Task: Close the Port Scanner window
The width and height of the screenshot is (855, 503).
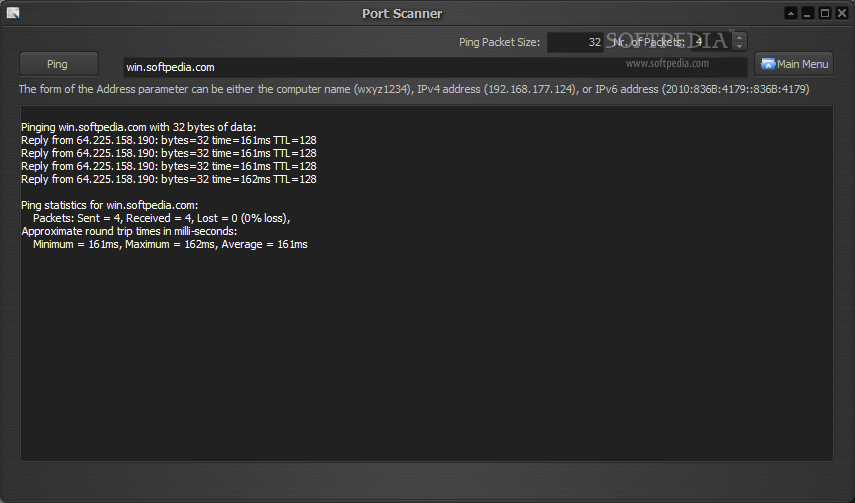Action: click(x=842, y=14)
